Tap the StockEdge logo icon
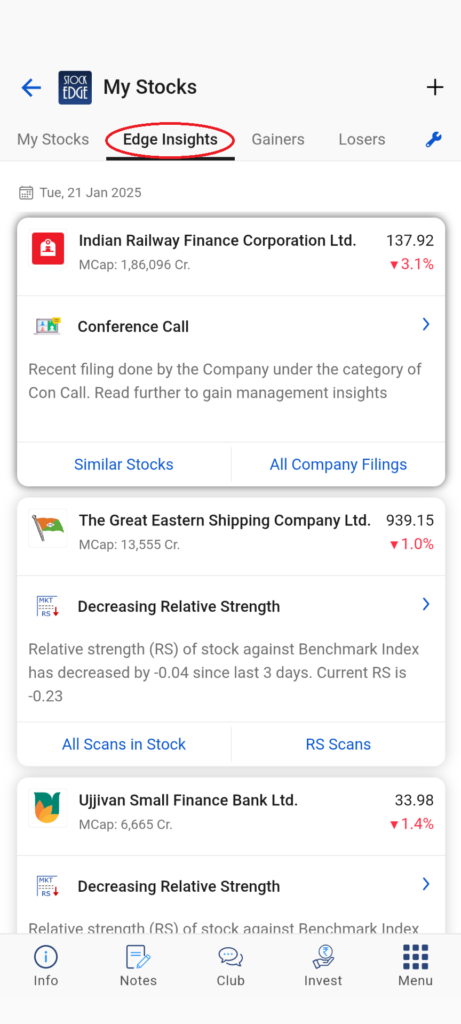The height and width of the screenshot is (1024, 461). point(75,88)
